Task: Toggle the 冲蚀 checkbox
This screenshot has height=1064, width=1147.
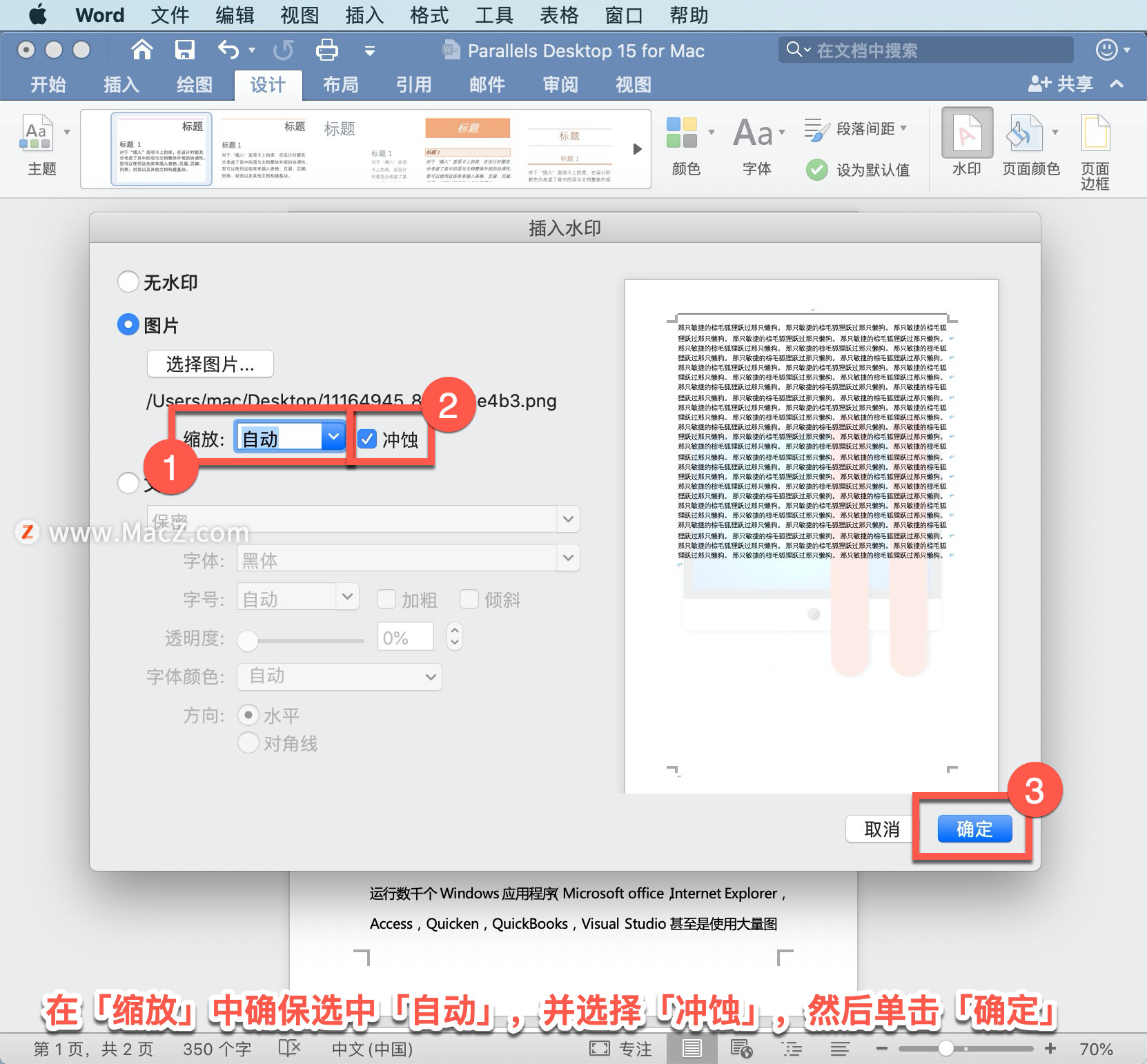Action: click(368, 438)
